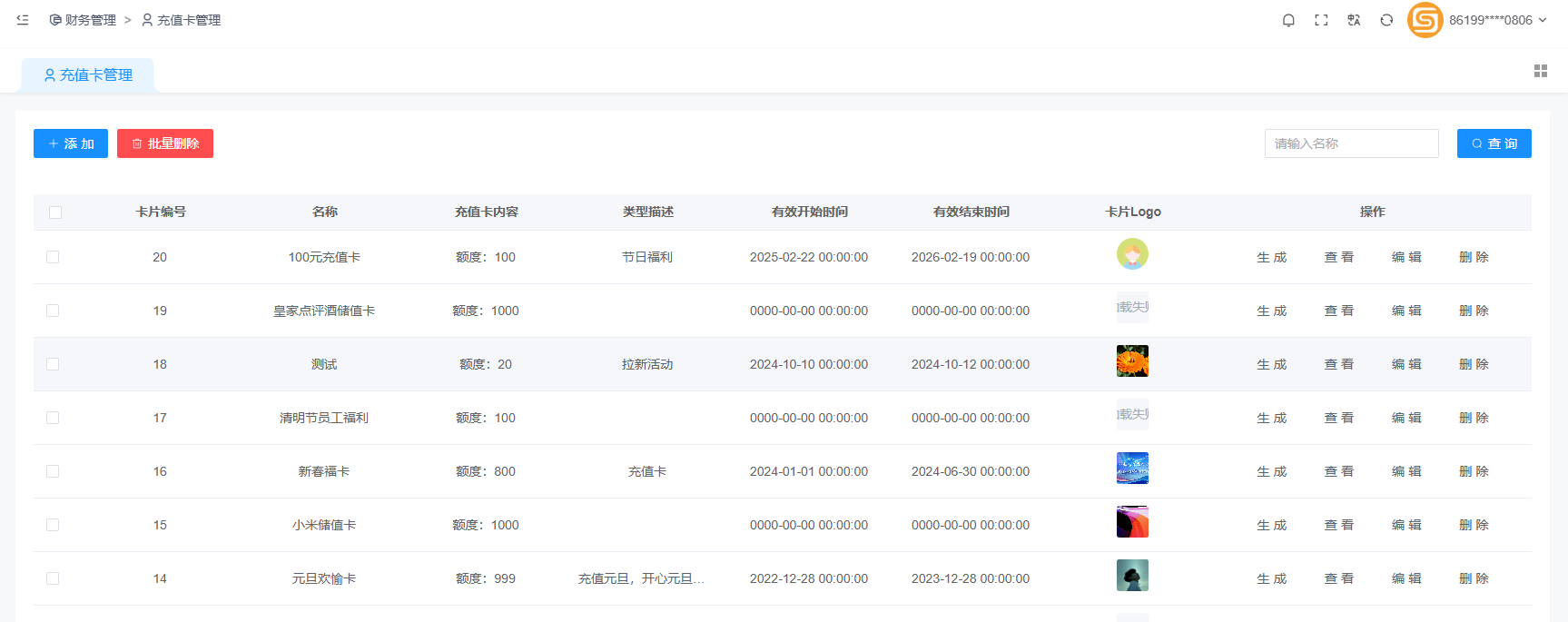Click the 查询 search button
The image size is (1568, 622).
click(1494, 143)
